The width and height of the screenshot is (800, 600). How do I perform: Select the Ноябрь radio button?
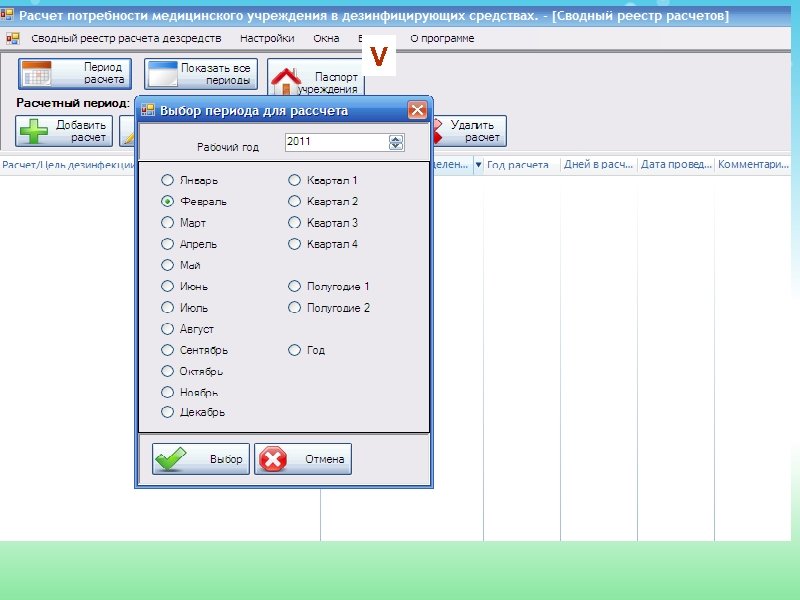point(167,392)
